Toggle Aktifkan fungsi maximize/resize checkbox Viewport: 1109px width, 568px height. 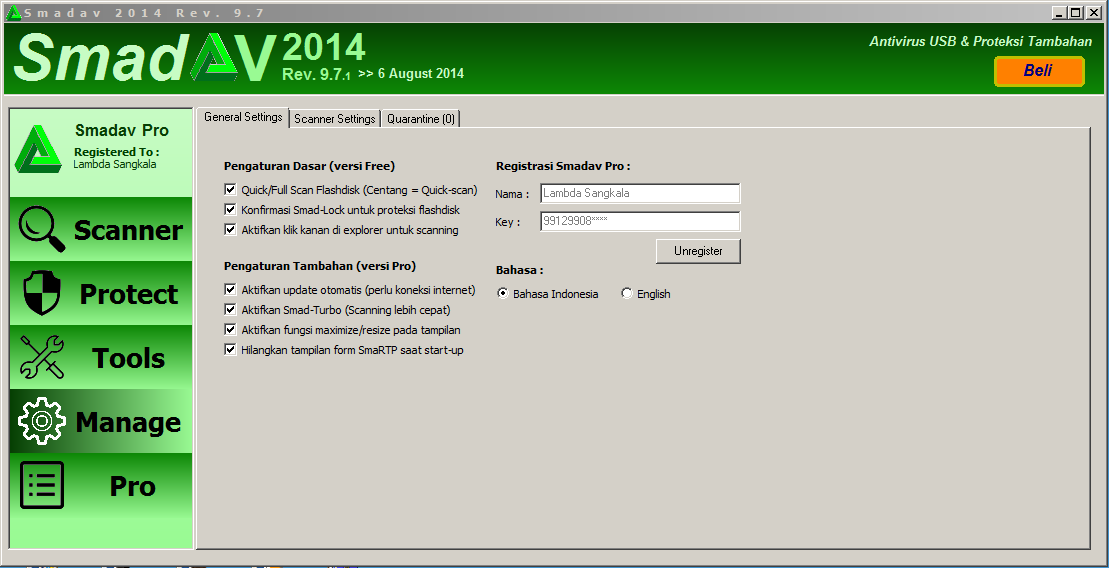tap(230, 329)
